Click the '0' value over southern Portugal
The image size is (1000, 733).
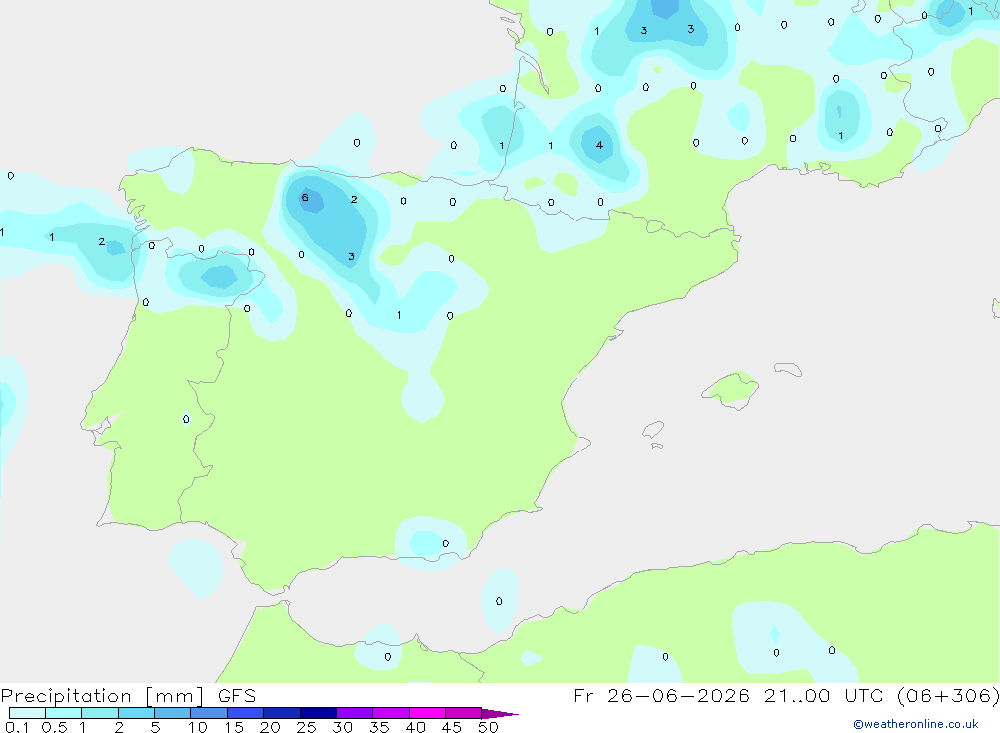186,419
